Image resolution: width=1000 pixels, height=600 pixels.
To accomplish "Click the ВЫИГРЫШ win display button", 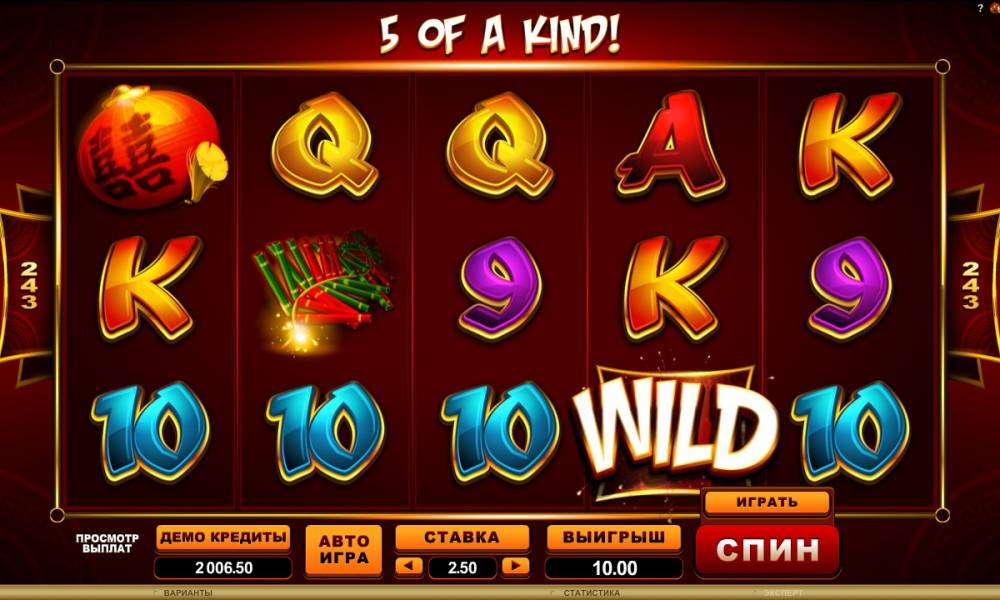I will (614, 538).
